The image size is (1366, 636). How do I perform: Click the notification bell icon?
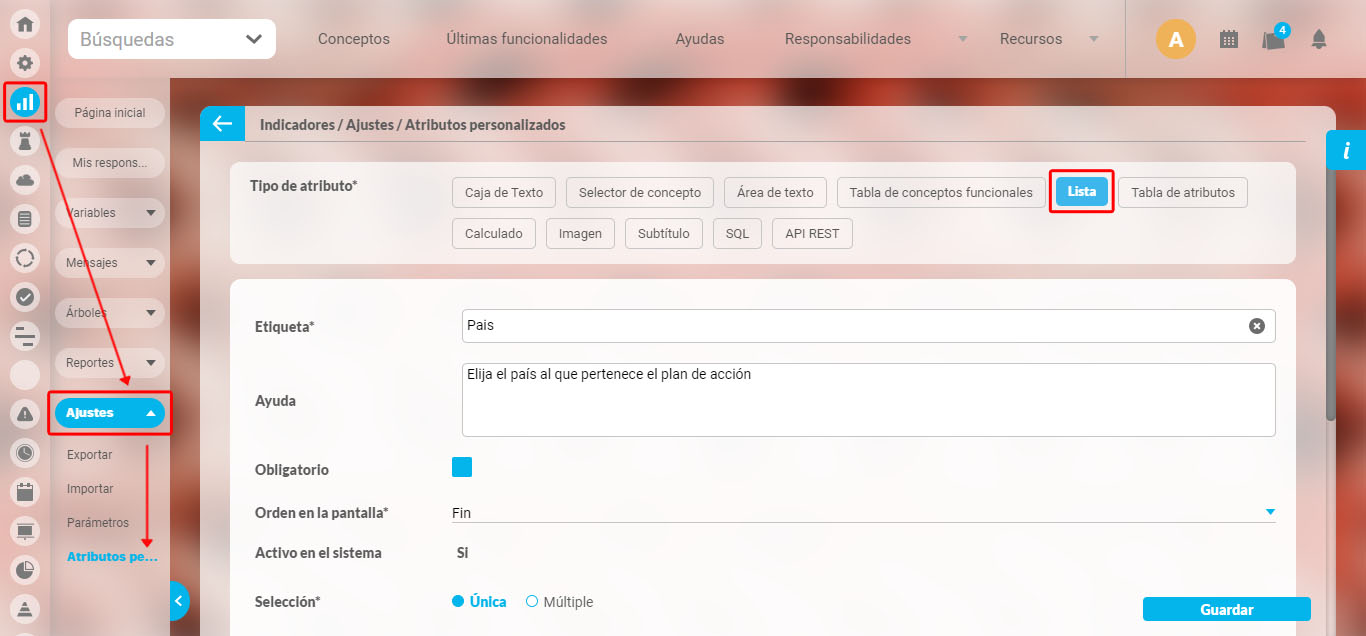tap(1319, 39)
